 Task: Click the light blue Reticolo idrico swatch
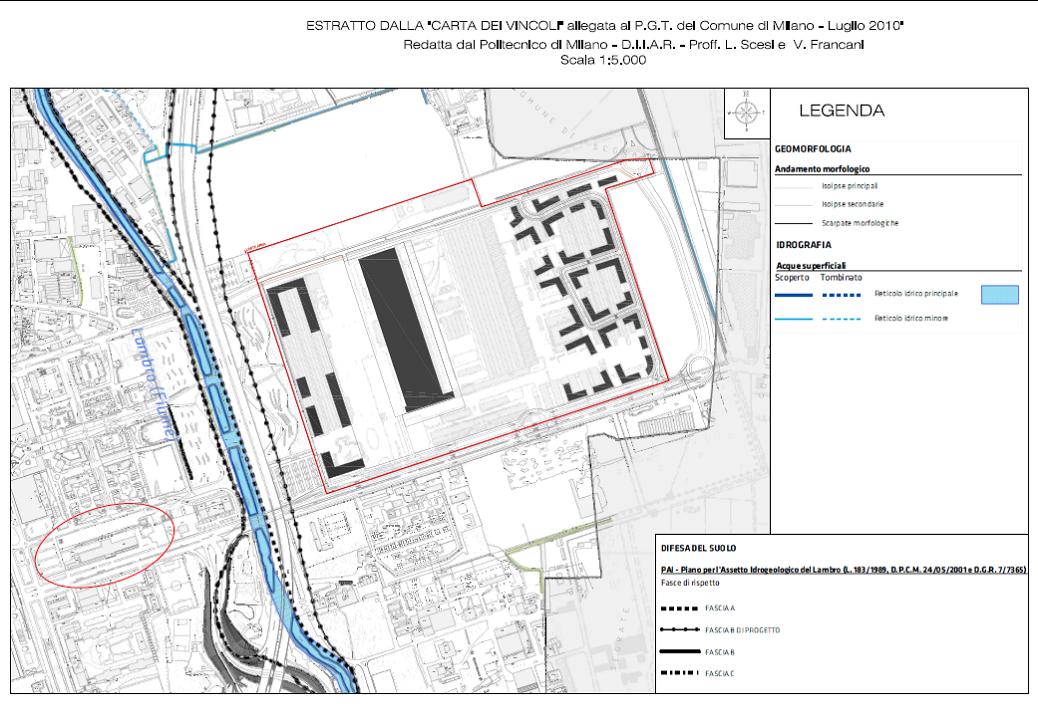tap(997, 294)
